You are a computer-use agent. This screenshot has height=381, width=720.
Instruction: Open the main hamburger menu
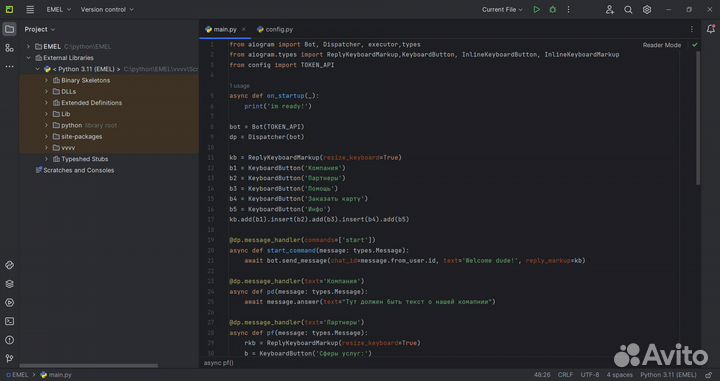30,9
